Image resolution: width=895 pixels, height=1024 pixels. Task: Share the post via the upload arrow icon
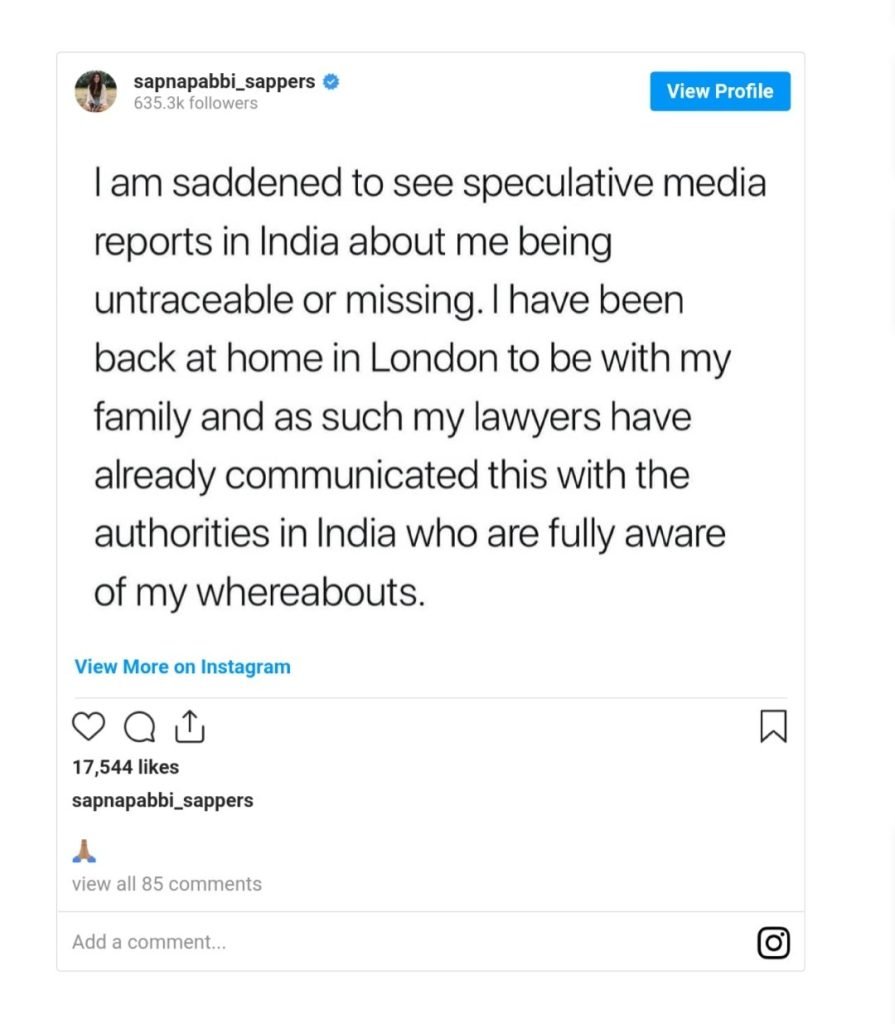[x=190, y=727]
